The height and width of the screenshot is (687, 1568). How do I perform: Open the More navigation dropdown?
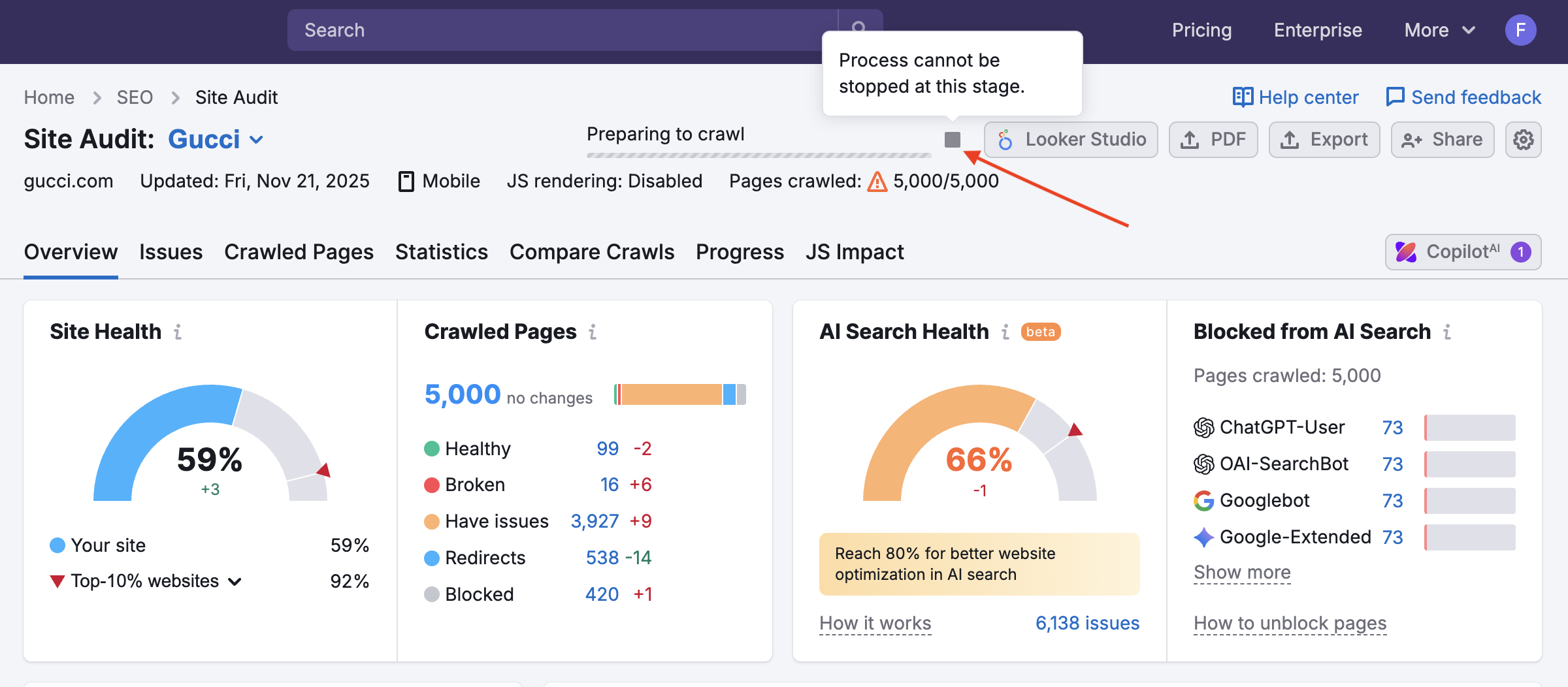(1439, 30)
